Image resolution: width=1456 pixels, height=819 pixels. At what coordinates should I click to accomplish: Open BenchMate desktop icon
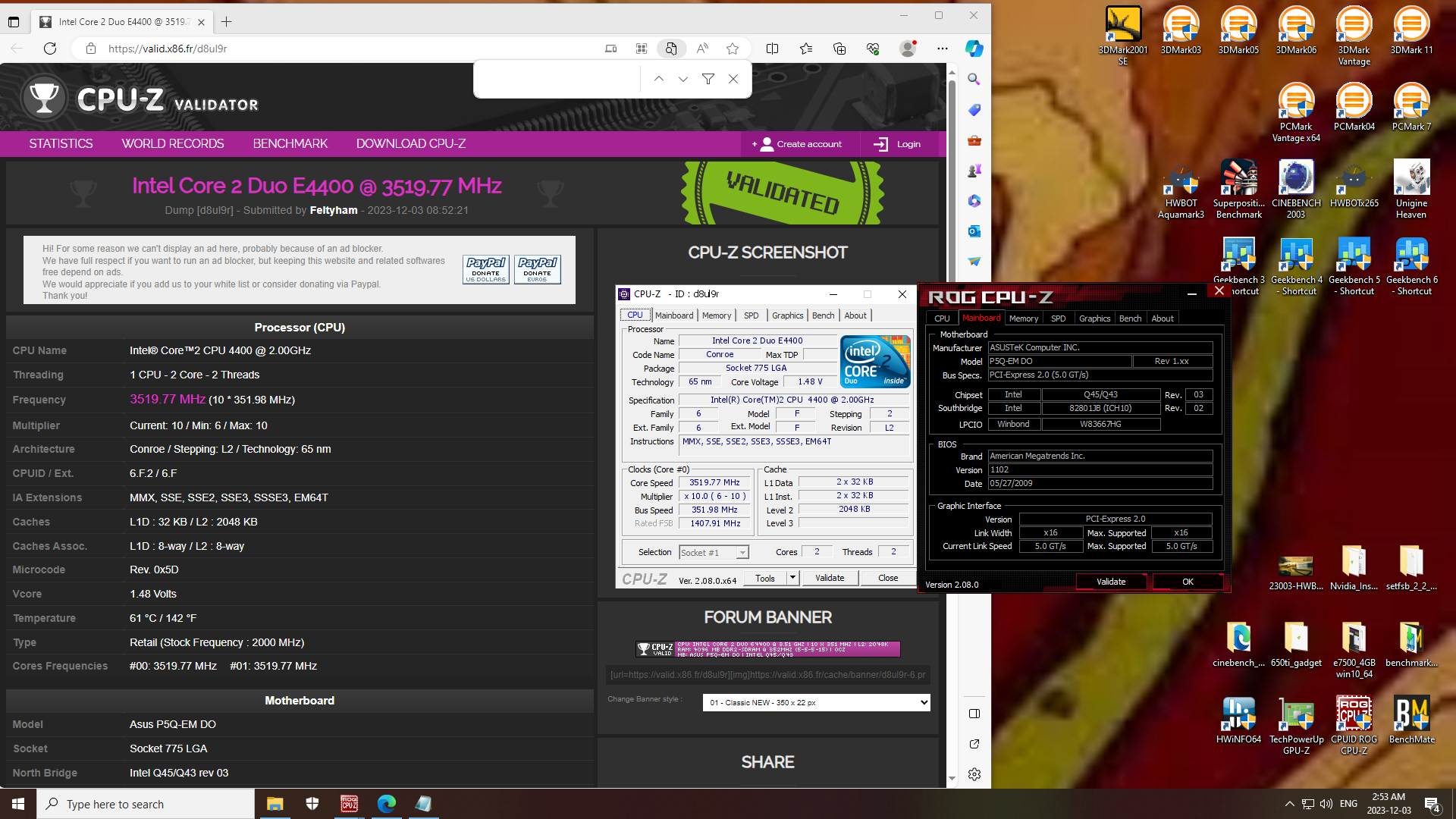(x=1411, y=720)
